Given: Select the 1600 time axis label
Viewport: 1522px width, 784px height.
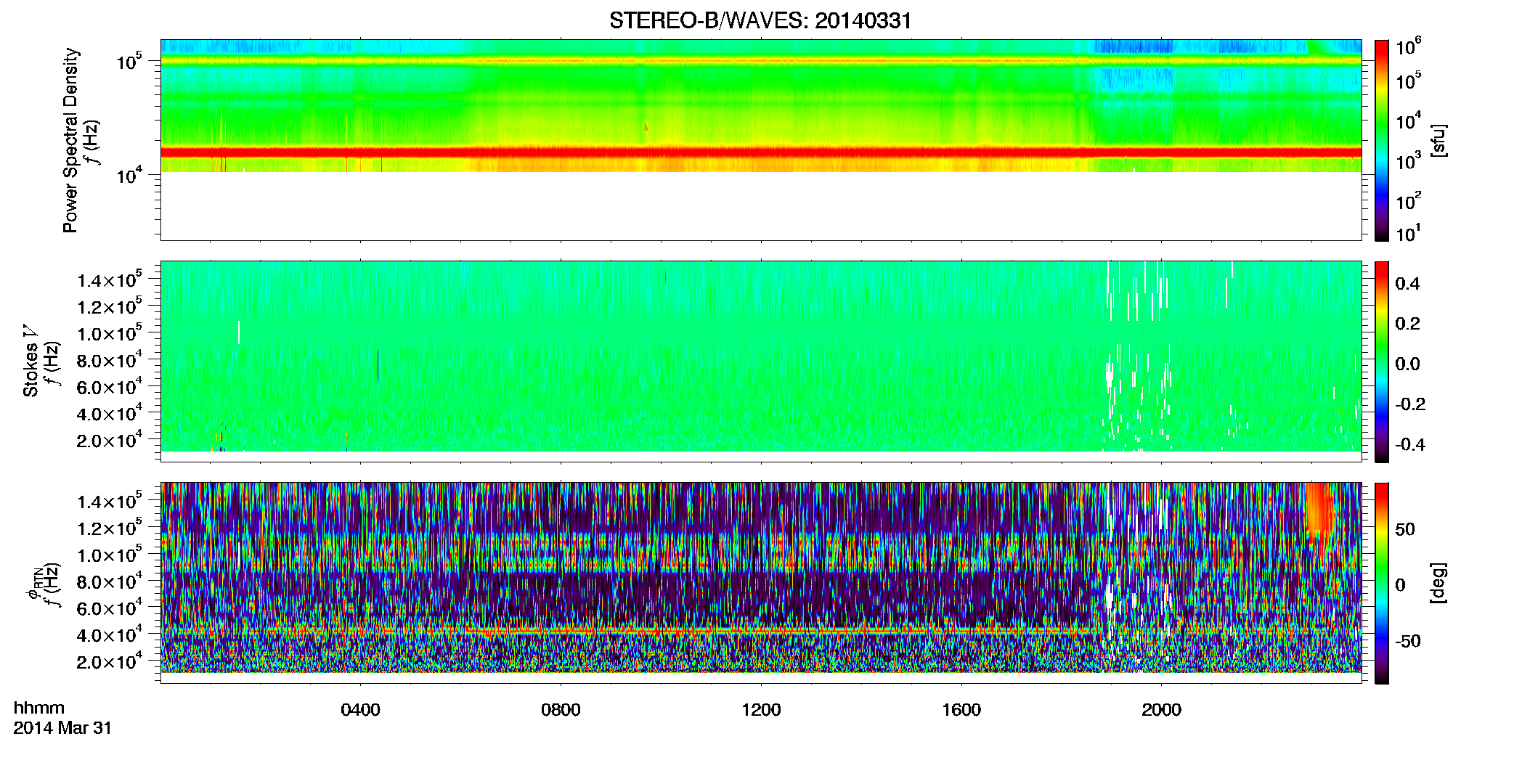Looking at the screenshot, I should [961, 710].
